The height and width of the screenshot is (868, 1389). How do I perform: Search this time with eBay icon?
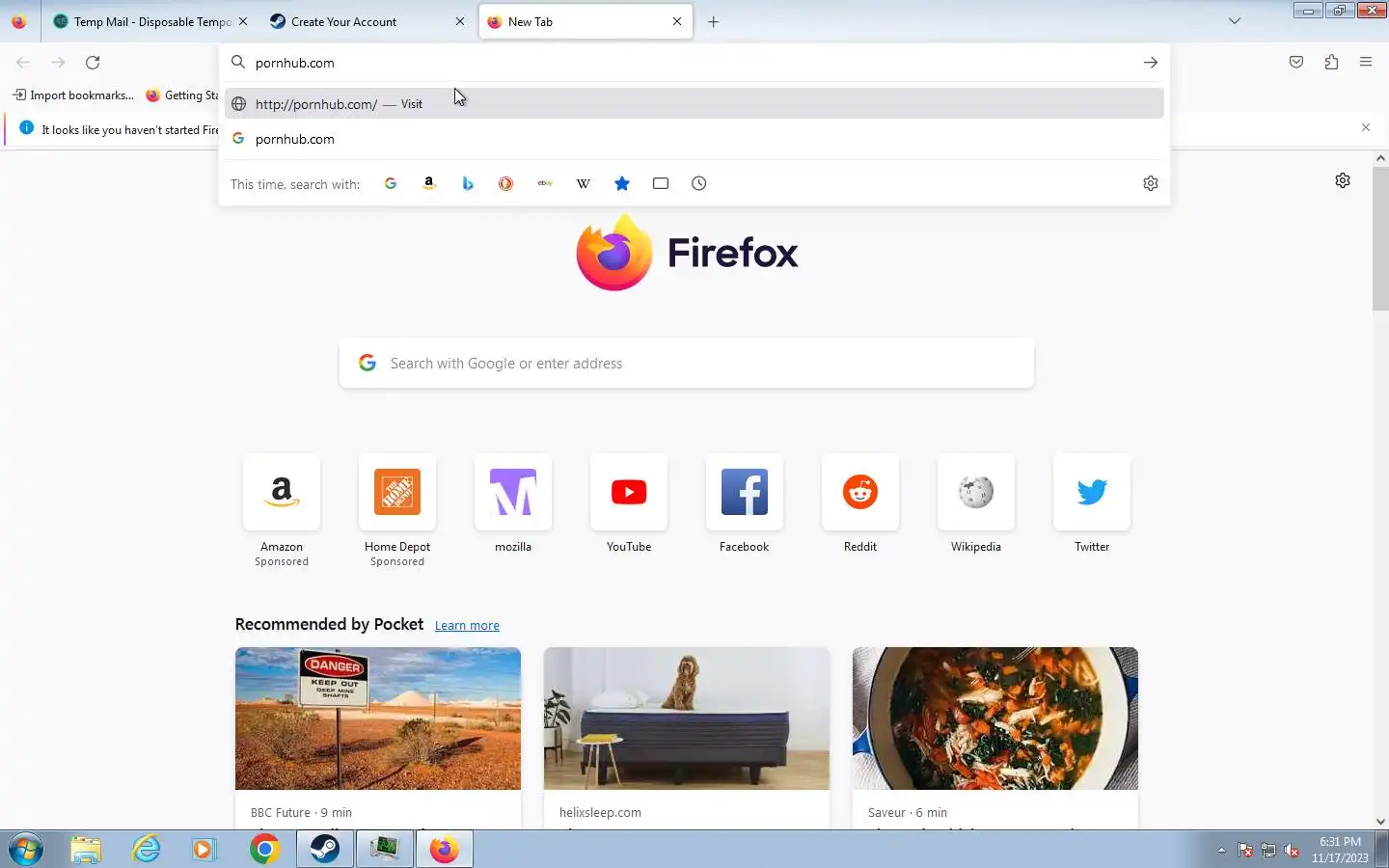[x=545, y=183]
